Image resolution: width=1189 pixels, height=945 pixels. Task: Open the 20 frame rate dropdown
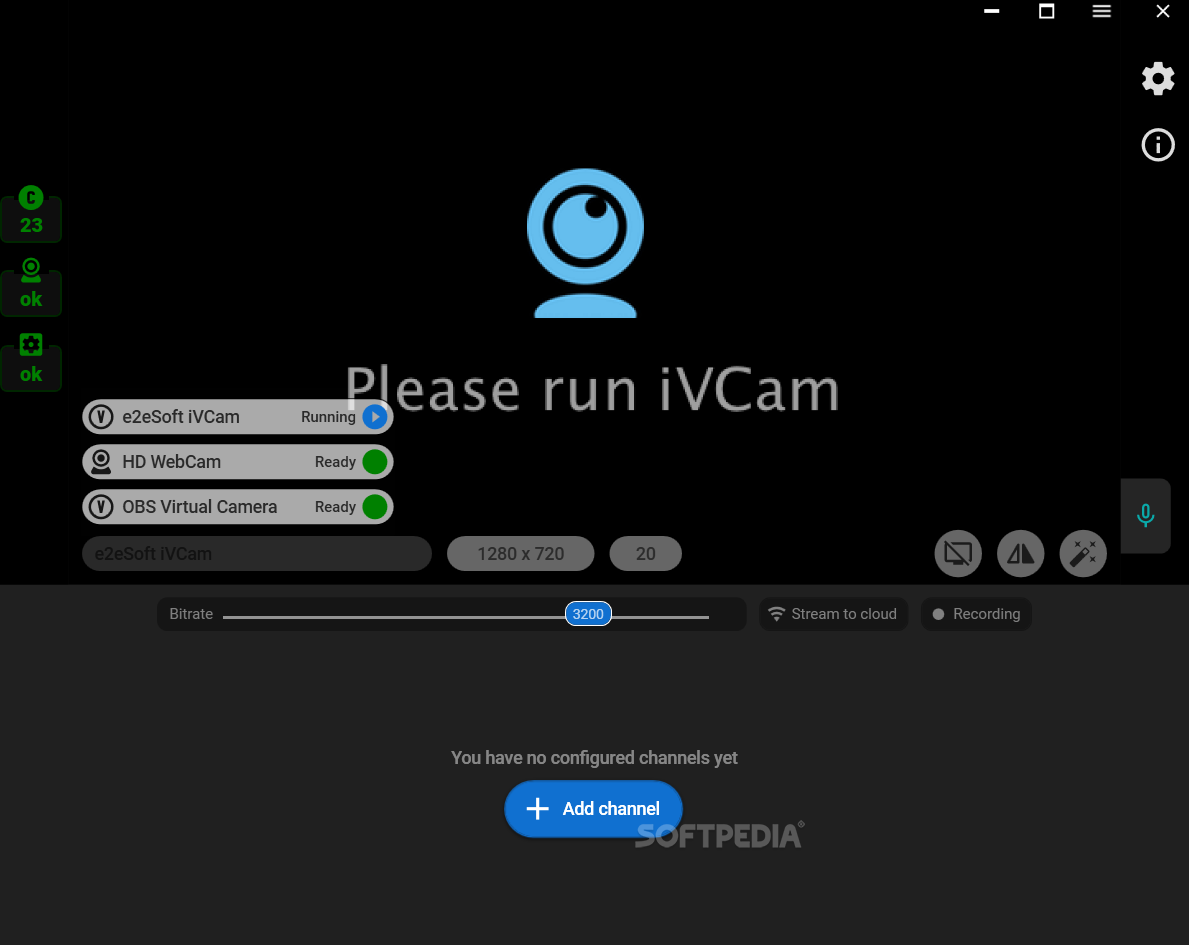pos(645,554)
